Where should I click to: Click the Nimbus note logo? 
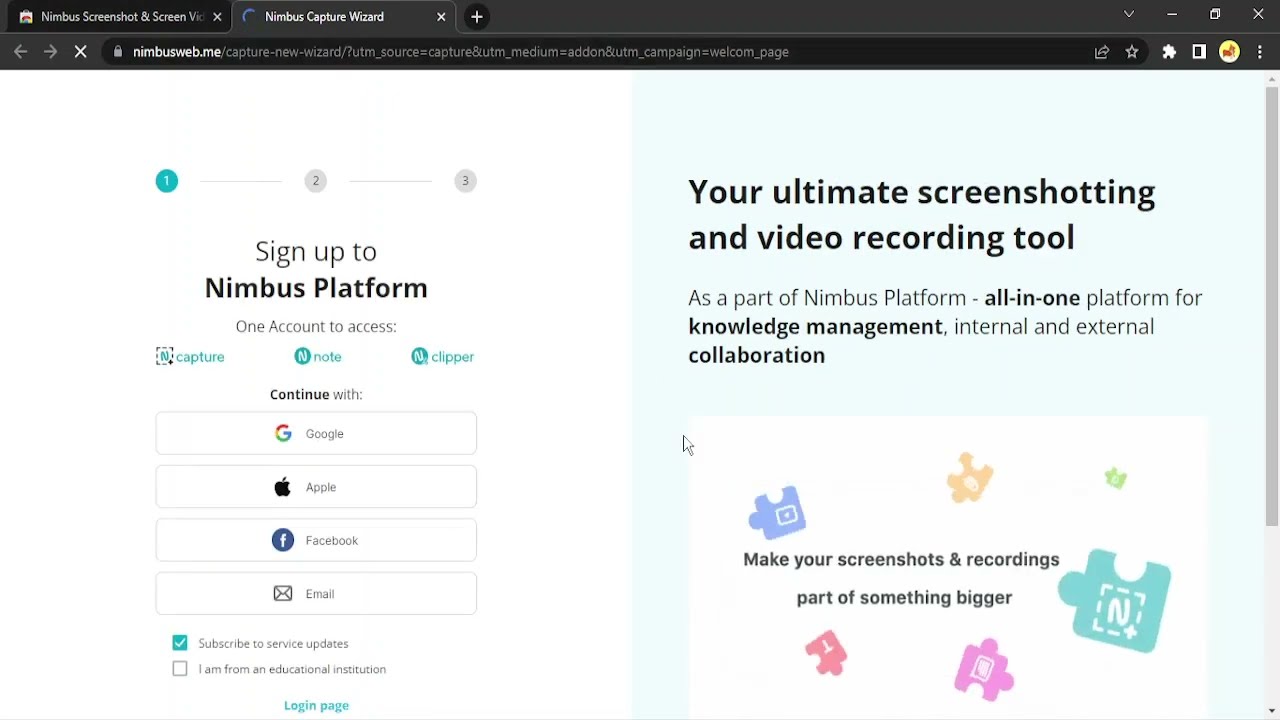[318, 357]
